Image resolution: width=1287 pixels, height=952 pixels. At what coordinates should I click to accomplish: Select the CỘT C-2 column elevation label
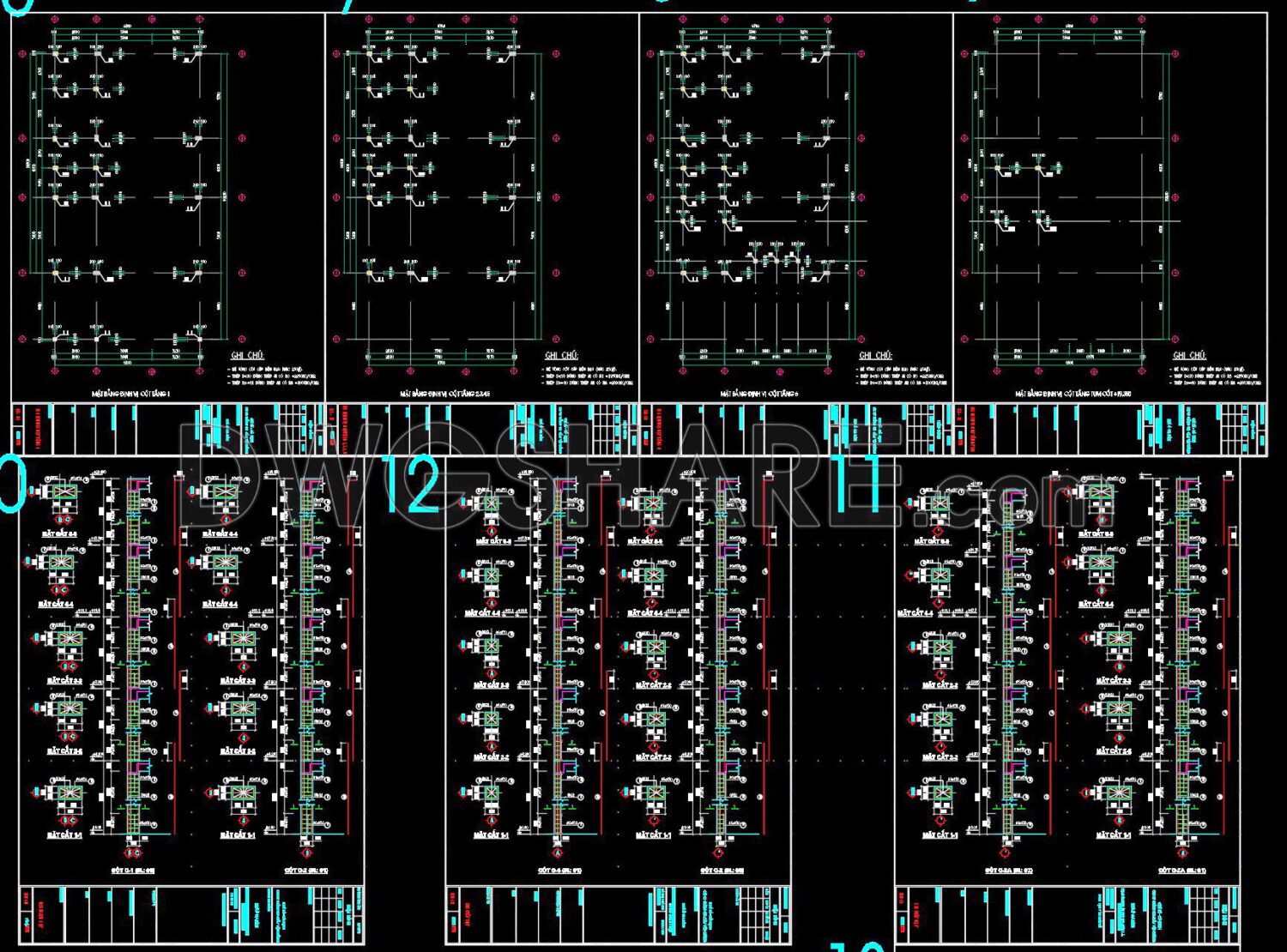(305, 870)
